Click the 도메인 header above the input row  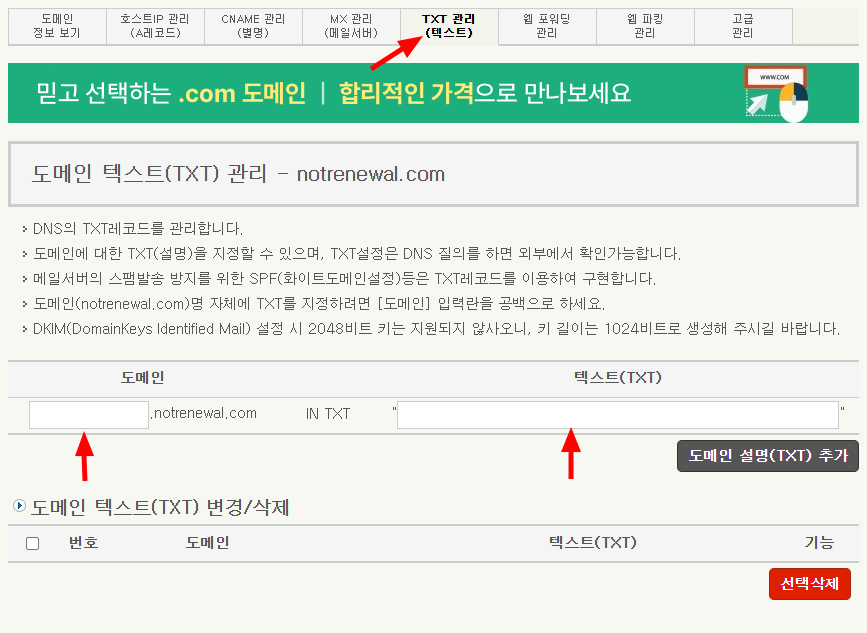coord(143,378)
